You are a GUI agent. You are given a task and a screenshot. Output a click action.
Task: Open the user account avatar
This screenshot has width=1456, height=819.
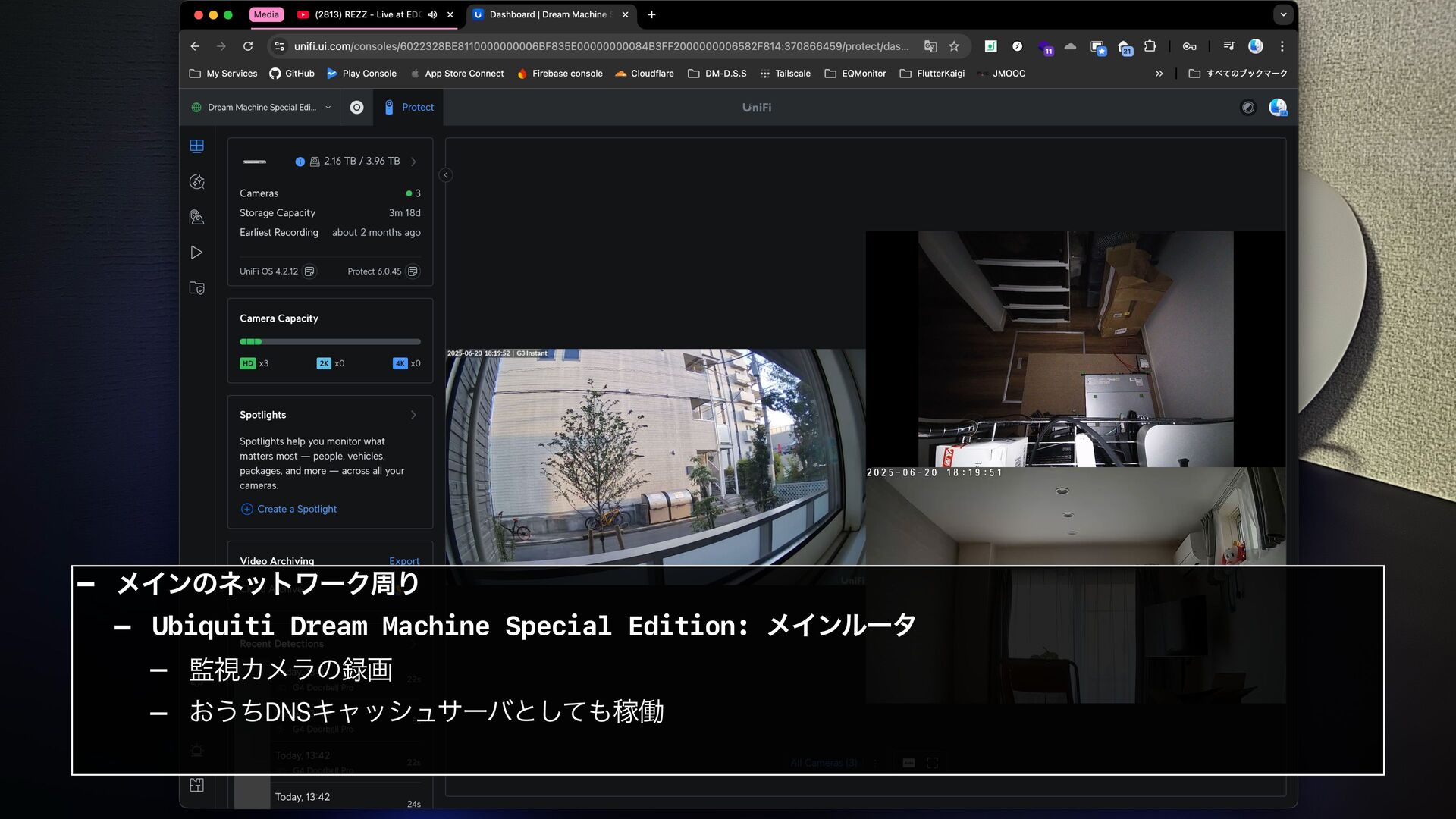click(x=1278, y=108)
